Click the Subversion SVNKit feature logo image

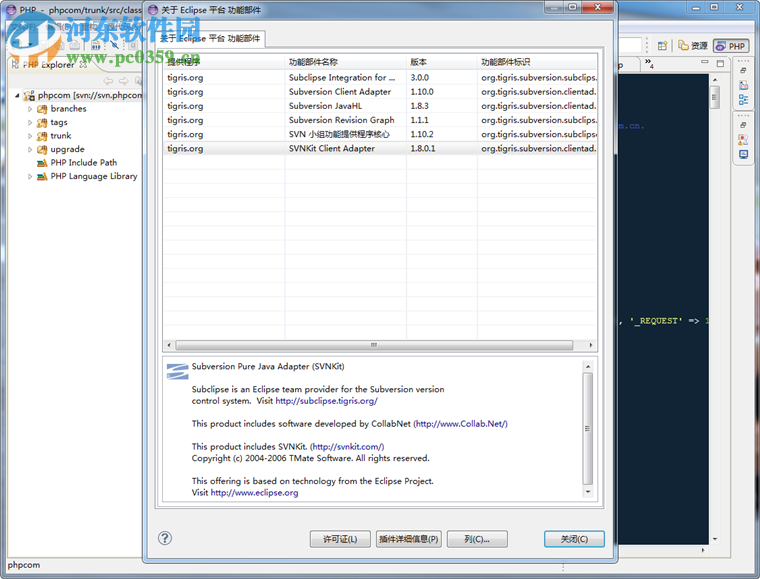point(177,371)
